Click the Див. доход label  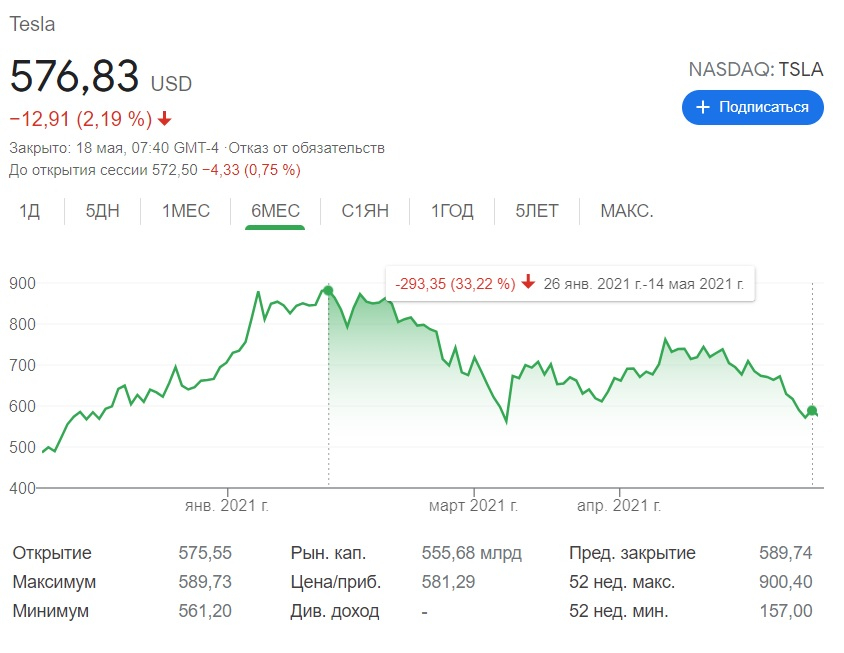pos(335,612)
